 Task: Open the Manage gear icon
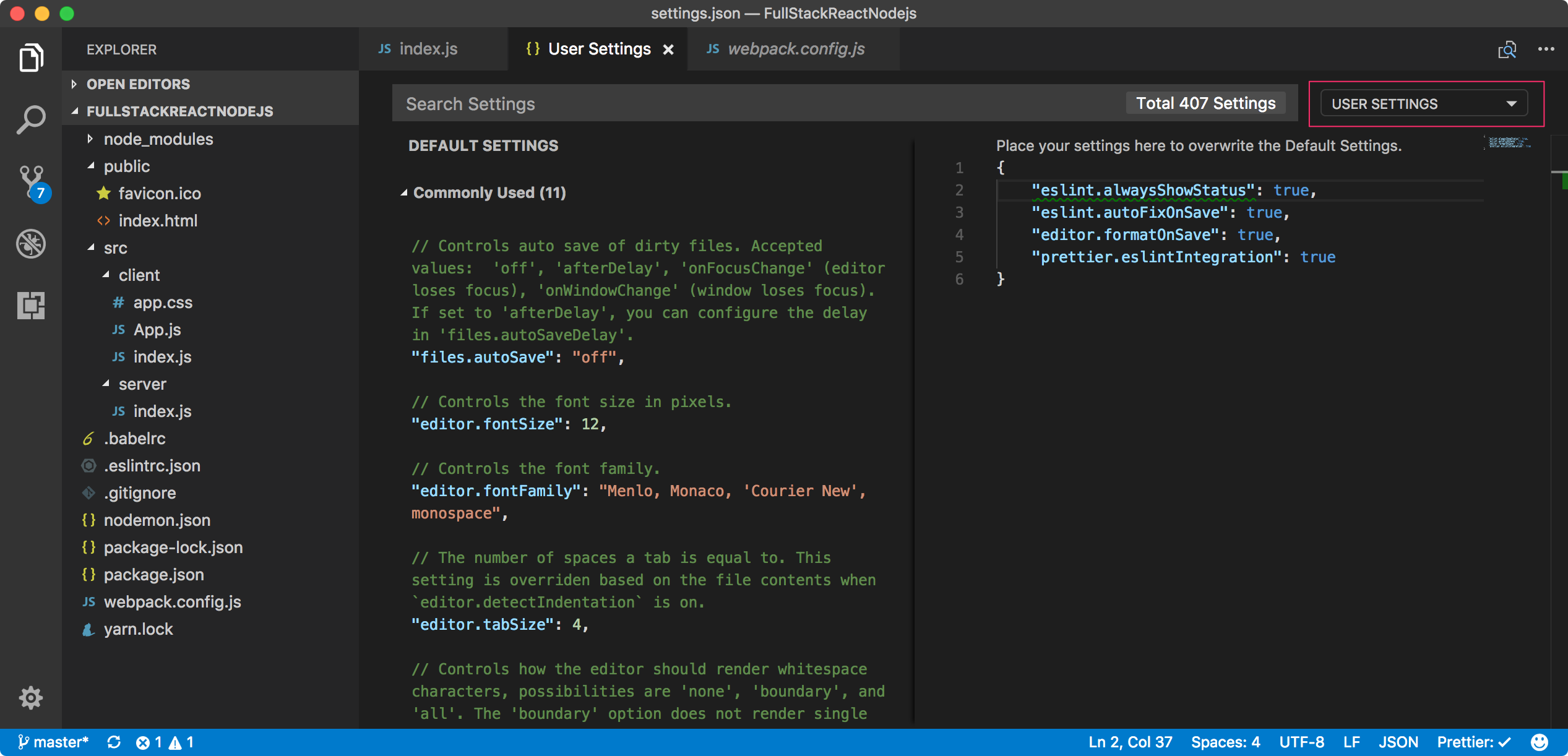[x=31, y=697]
